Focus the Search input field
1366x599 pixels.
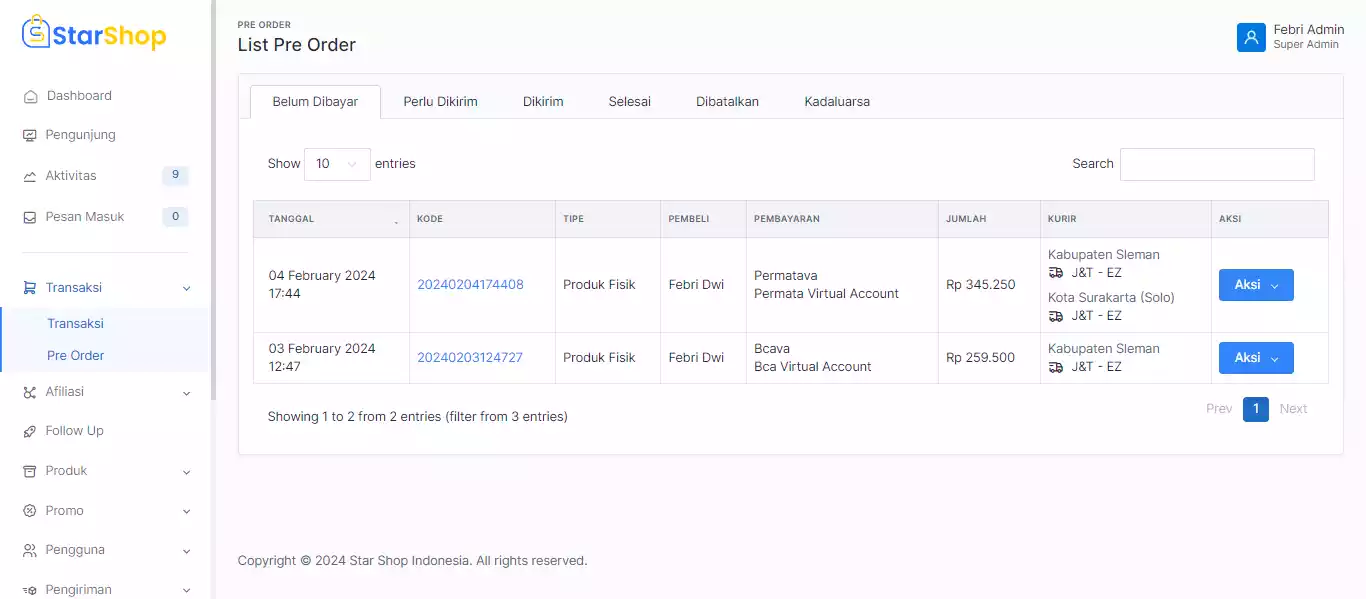1216,164
